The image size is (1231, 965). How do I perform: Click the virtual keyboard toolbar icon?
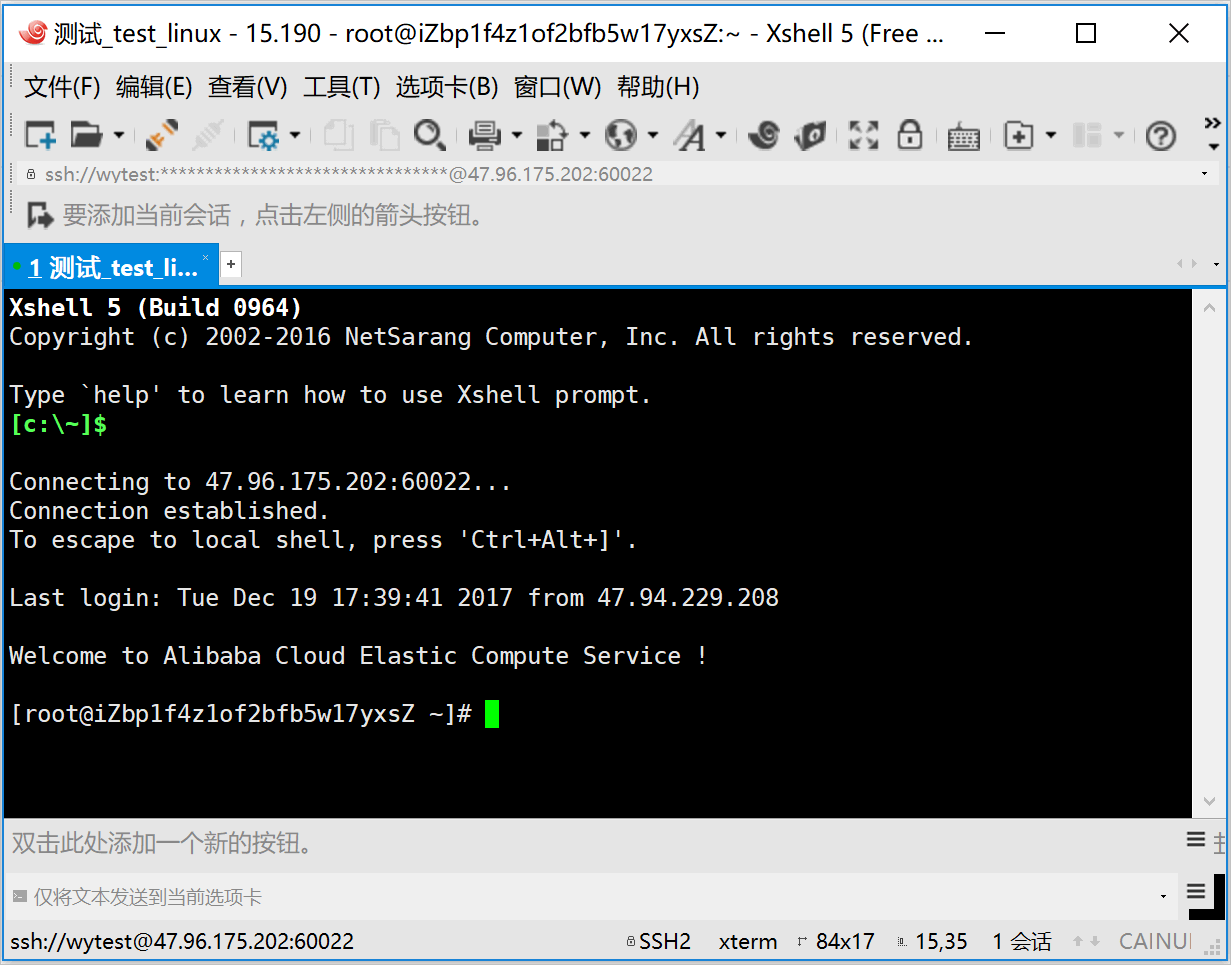[963, 135]
